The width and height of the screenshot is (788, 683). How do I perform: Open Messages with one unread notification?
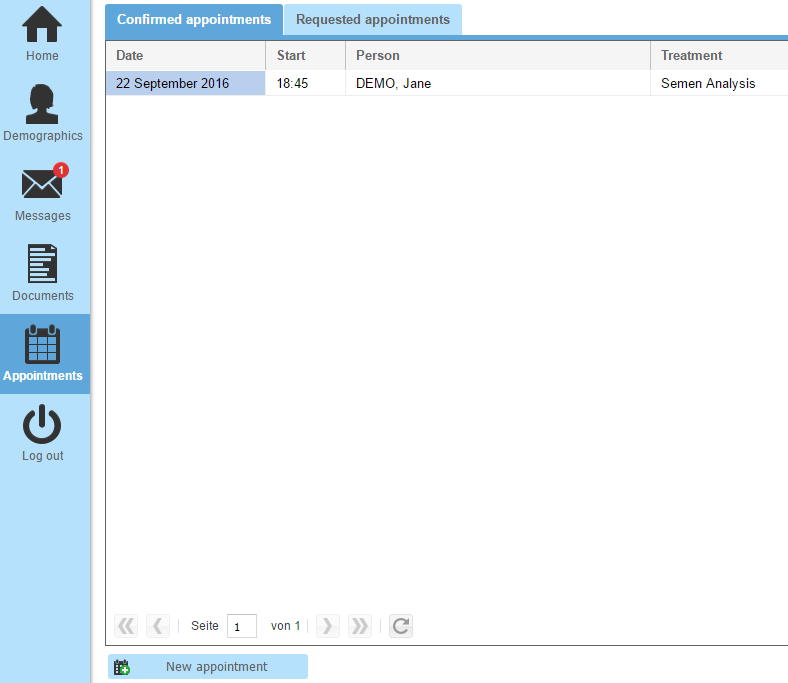point(43,193)
